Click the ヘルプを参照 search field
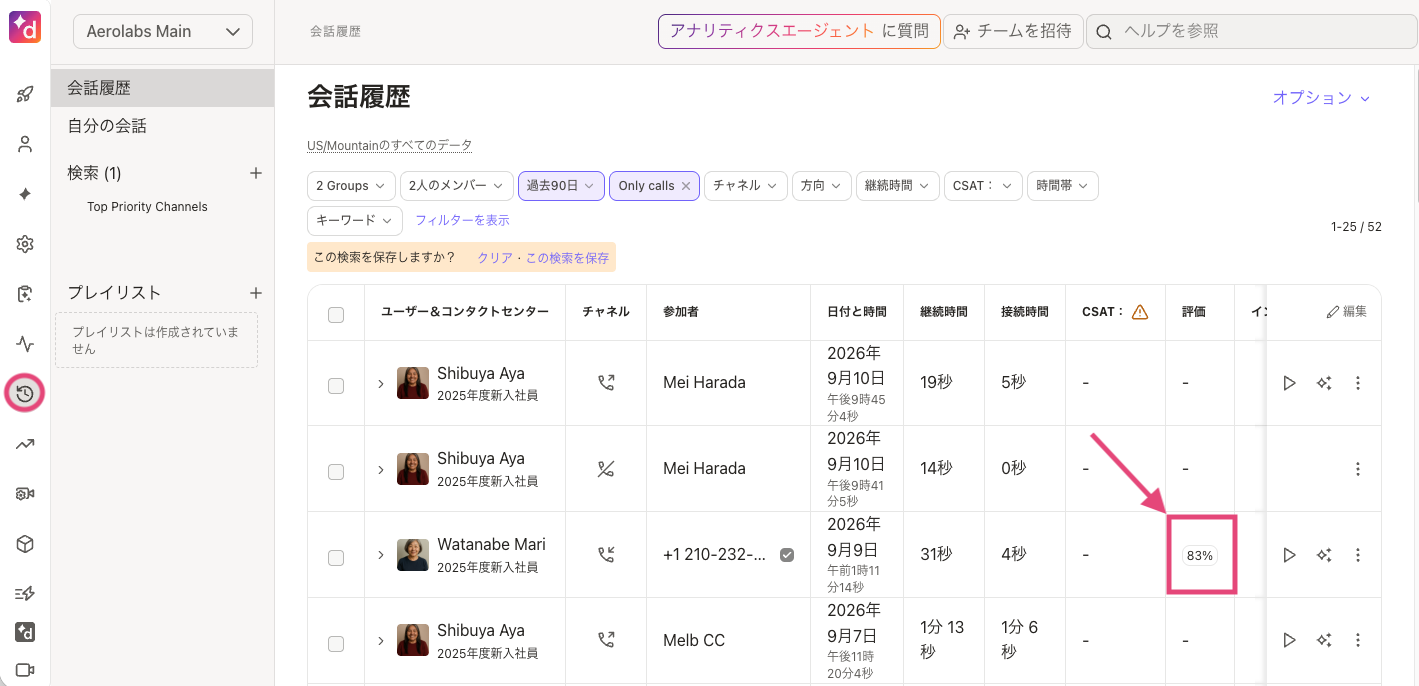Image resolution: width=1419 pixels, height=686 pixels. point(1251,31)
